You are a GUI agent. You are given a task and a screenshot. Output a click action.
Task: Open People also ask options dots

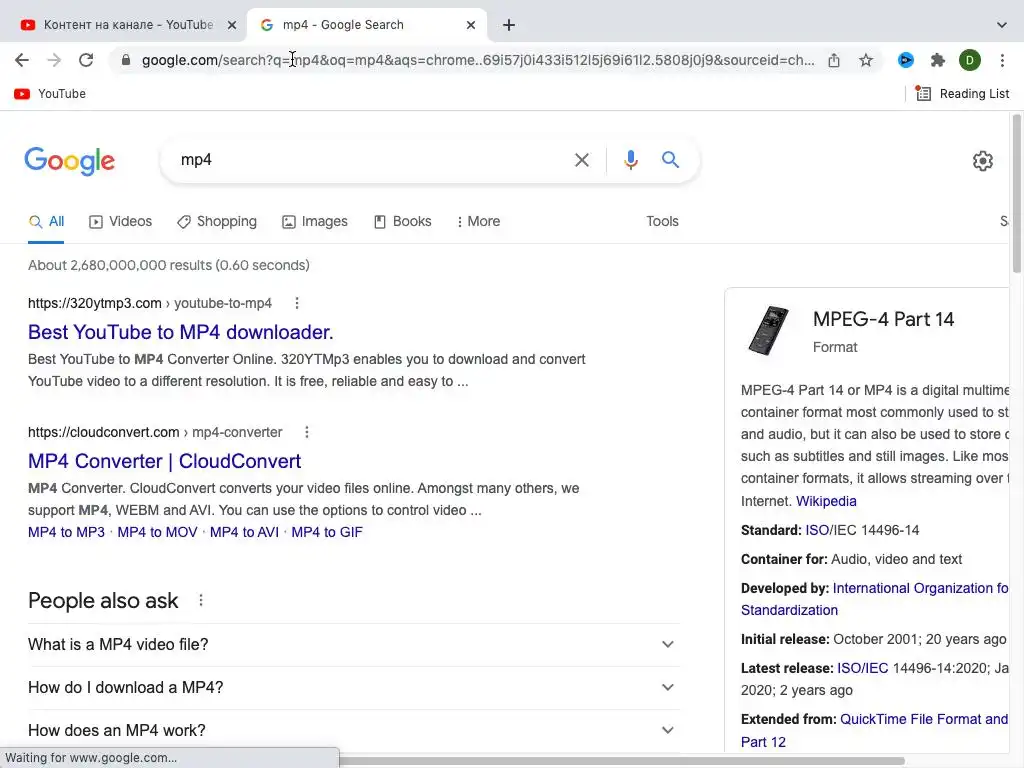click(200, 600)
